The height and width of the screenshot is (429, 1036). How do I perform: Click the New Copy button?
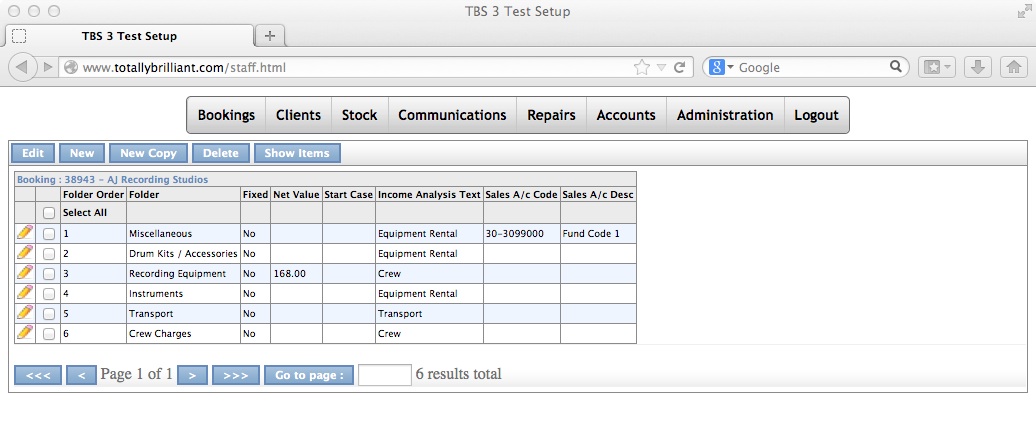coord(148,153)
